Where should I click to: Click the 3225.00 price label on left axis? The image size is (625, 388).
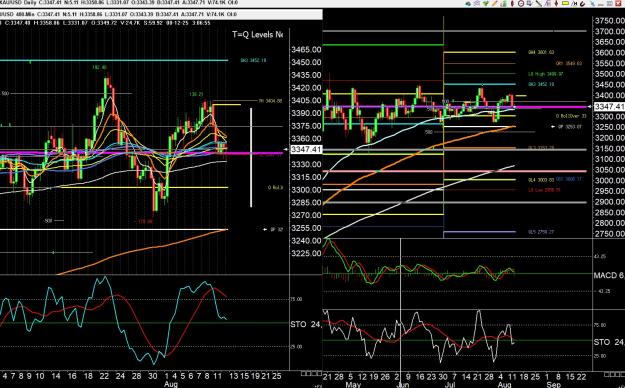(x=306, y=253)
